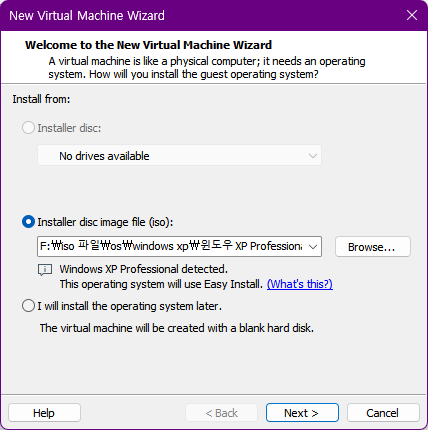The image size is (428, 430).
Task: Select Installer disc image file (iso) option
Action: point(28,222)
